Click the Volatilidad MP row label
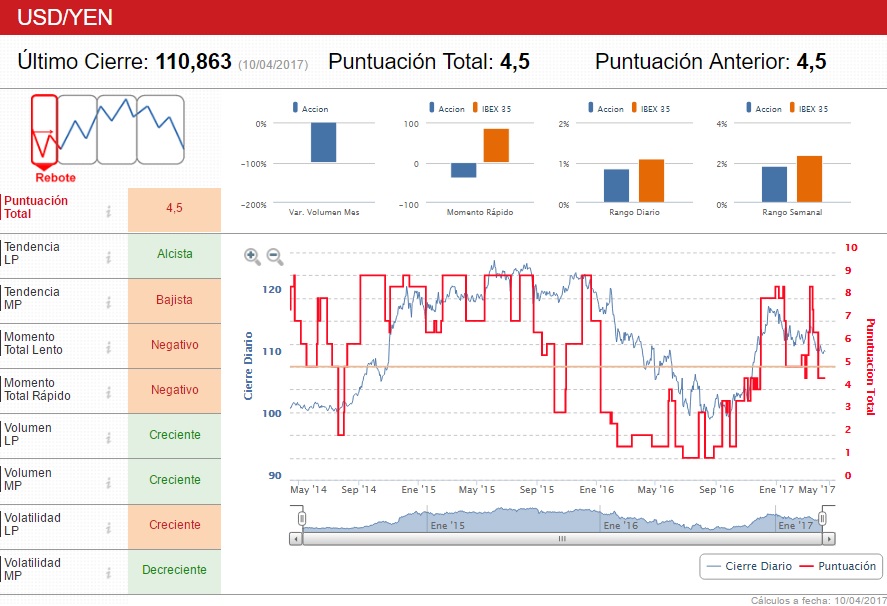Viewport: 887px width, 606px height. click(x=32, y=569)
